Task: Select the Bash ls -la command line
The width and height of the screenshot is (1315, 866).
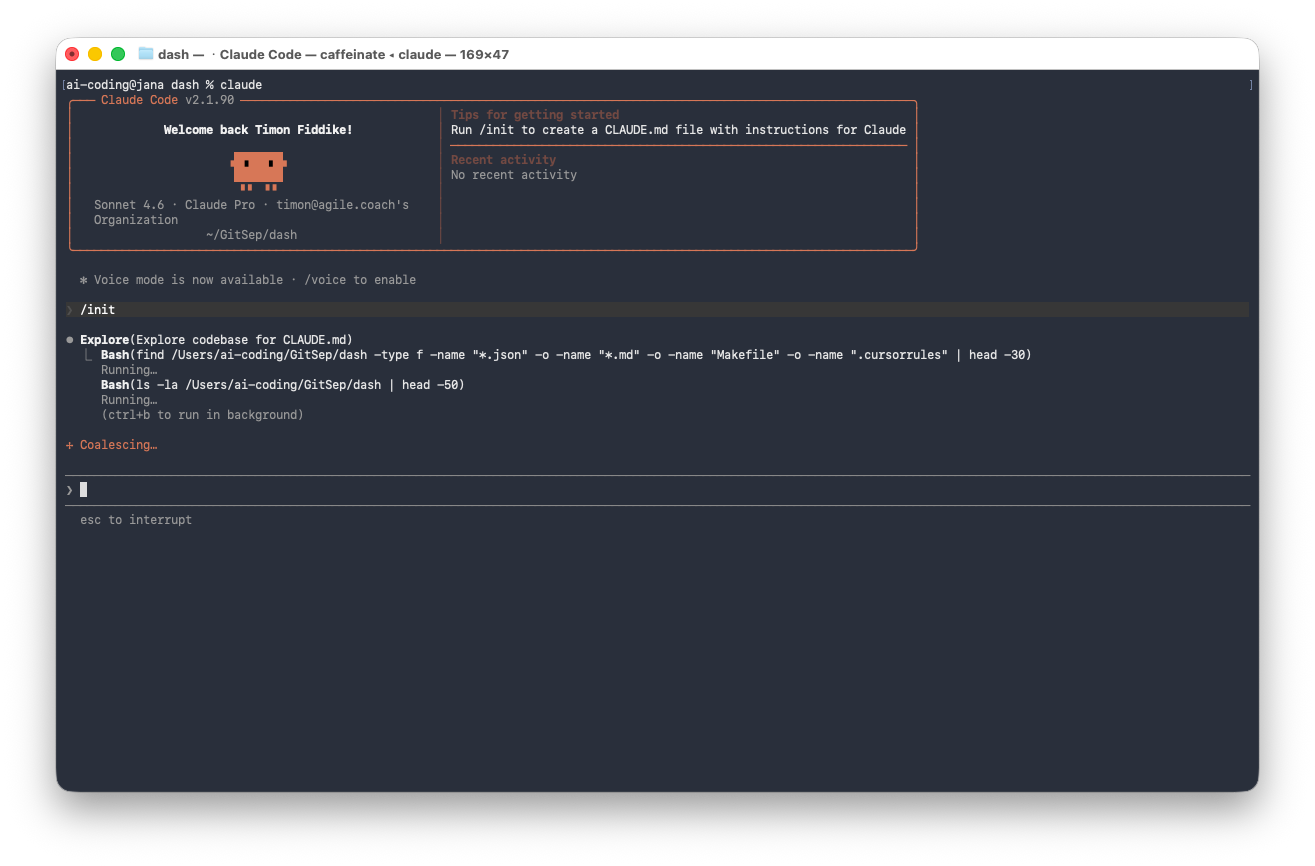Action: [x=282, y=385]
